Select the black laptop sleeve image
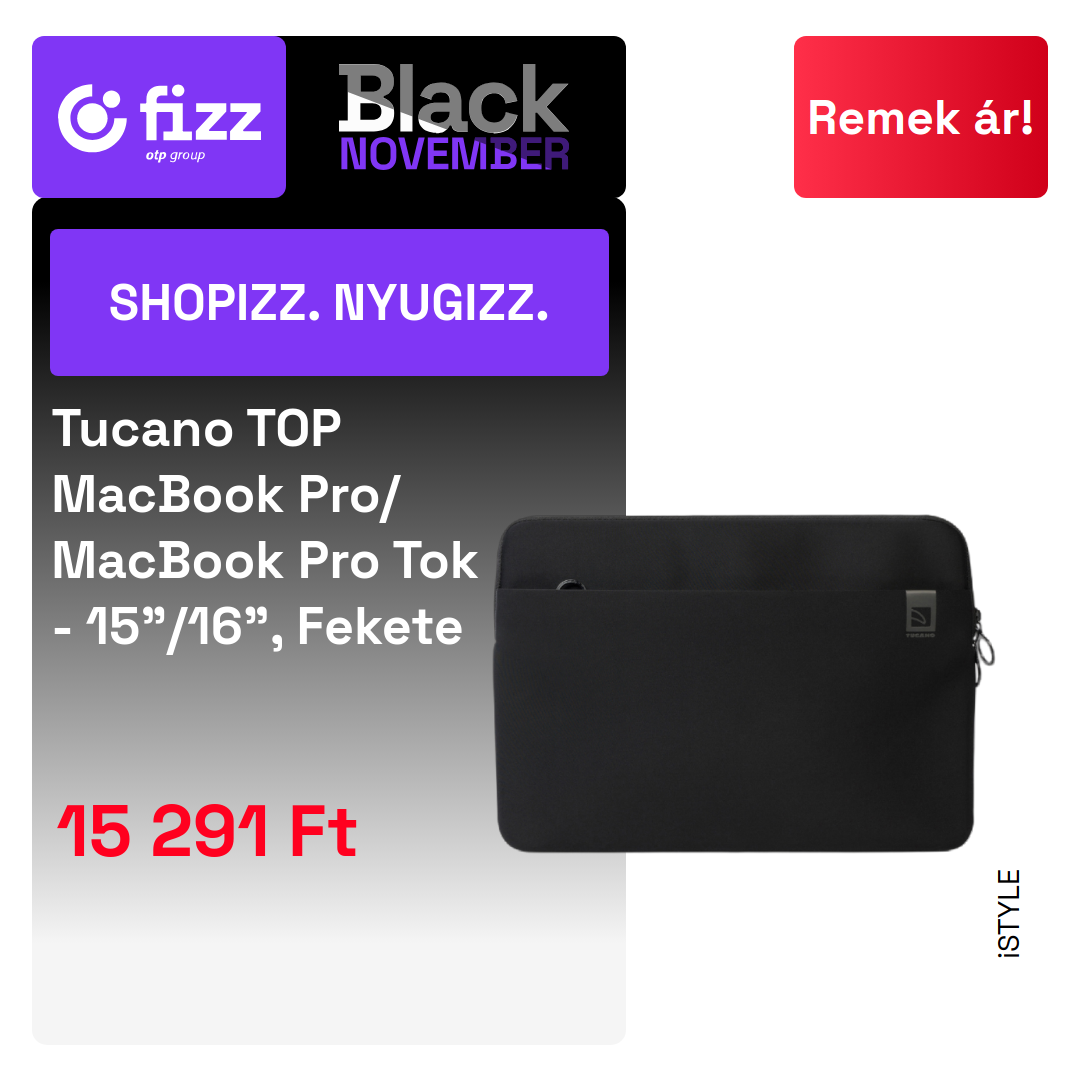Image resolution: width=1080 pixels, height=1080 pixels. coord(742,683)
